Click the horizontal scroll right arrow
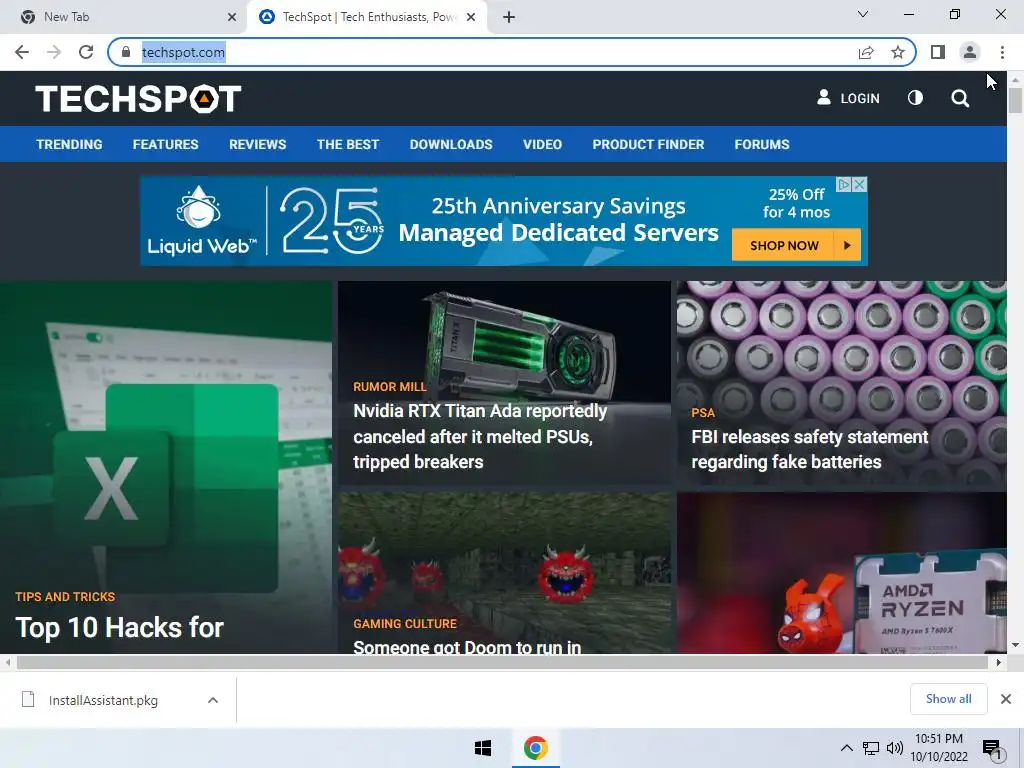Viewport: 1024px width, 768px height. tap(999, 662)
